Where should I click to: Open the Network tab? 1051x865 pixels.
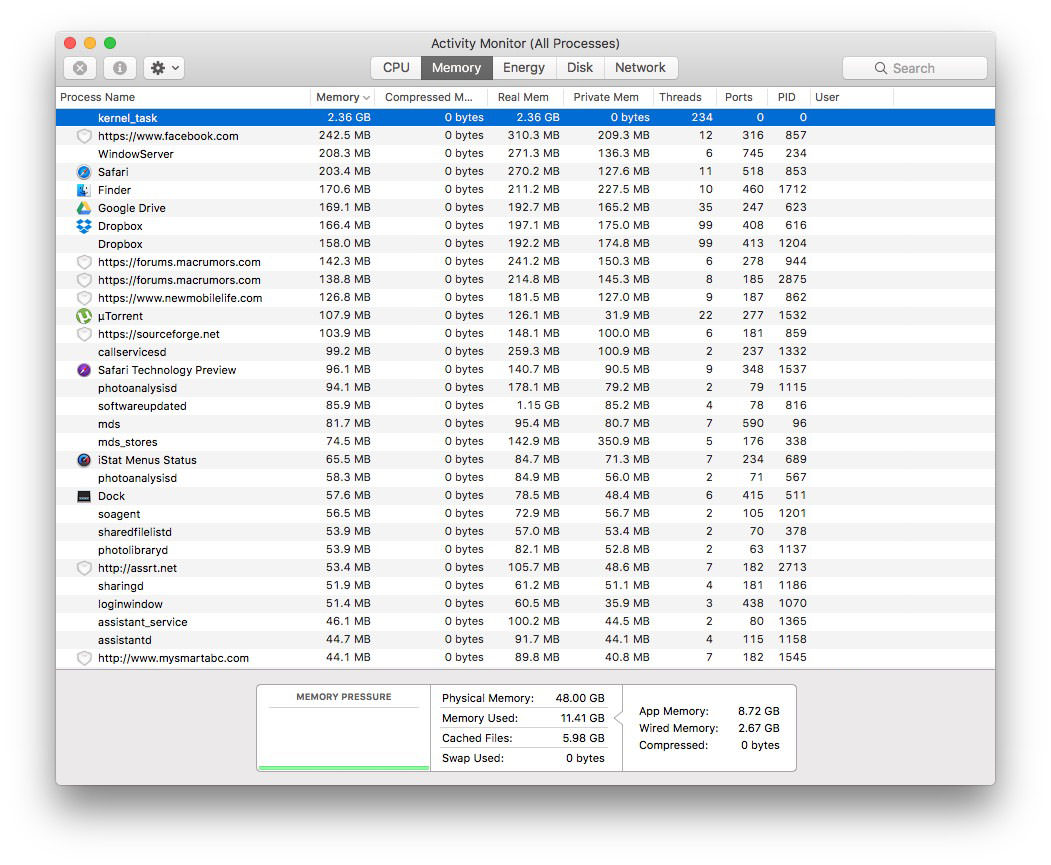640,68
